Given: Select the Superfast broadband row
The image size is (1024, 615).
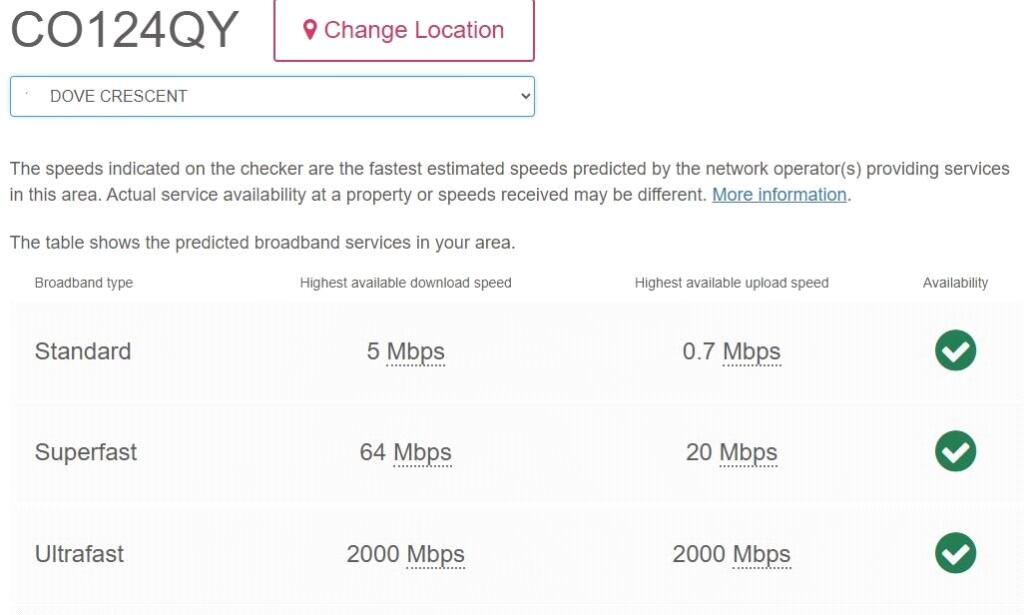Looking at the screenshot, I should pyautogui.click(x=86, y=452).
